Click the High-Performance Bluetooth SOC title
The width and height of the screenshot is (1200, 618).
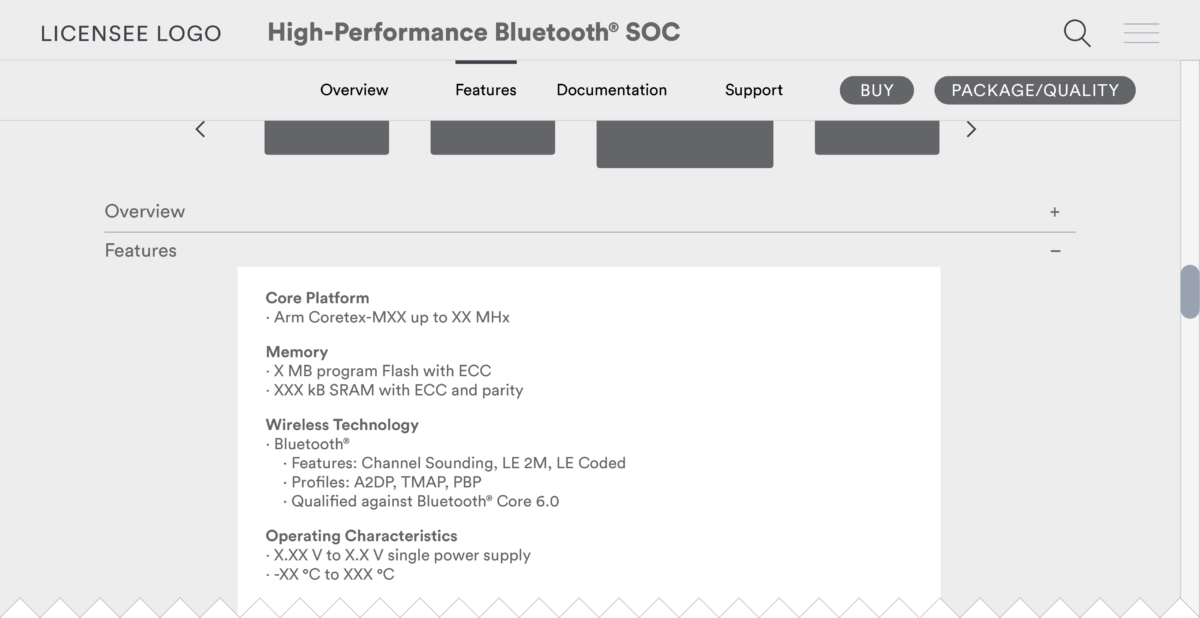click(473, 31)
